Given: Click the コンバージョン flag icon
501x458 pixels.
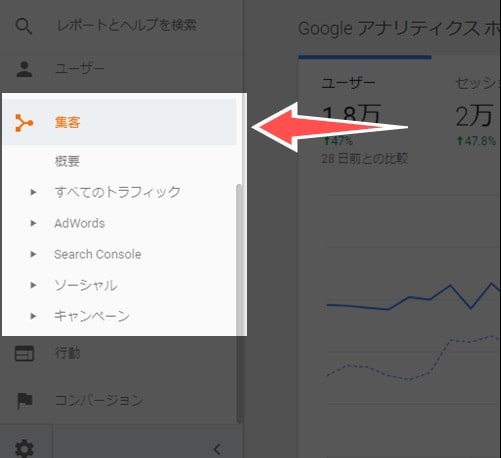Looking at the screenshot, I should [x=25, y=401].
